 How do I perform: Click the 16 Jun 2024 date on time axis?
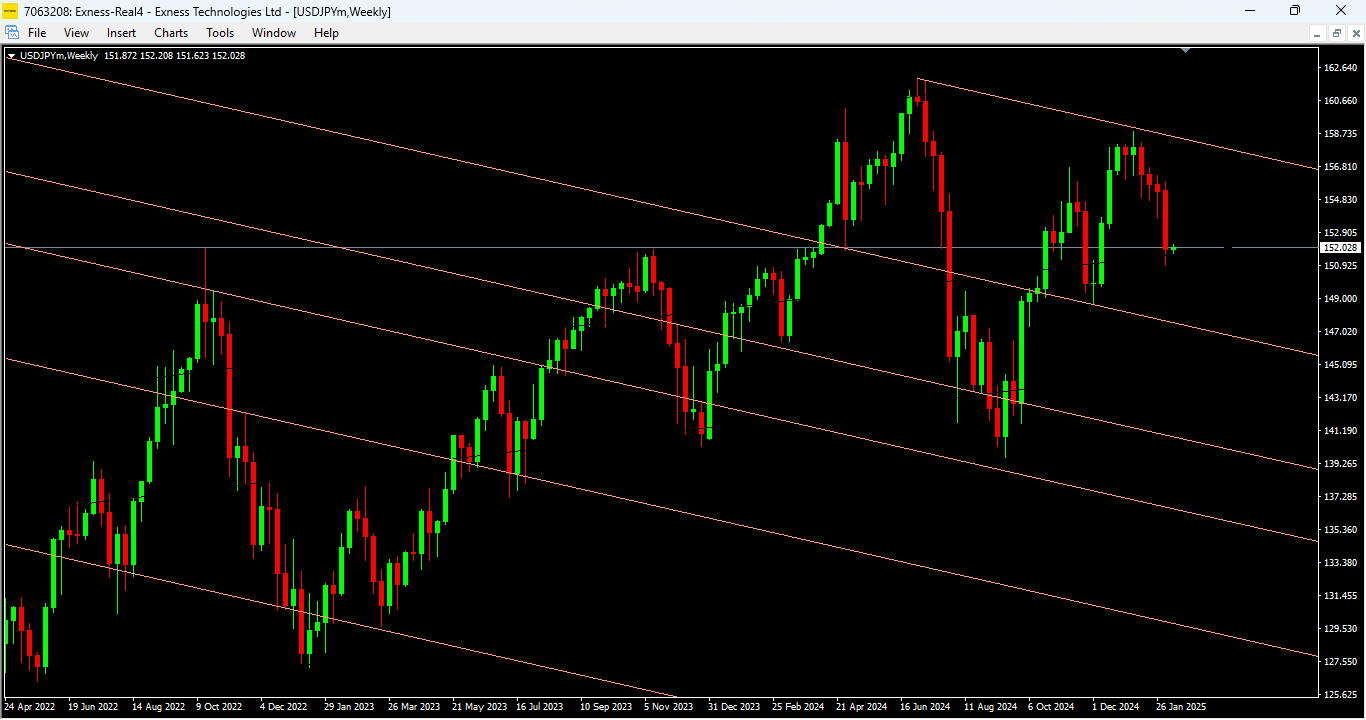pyautogui.click(x=925, y=707)
